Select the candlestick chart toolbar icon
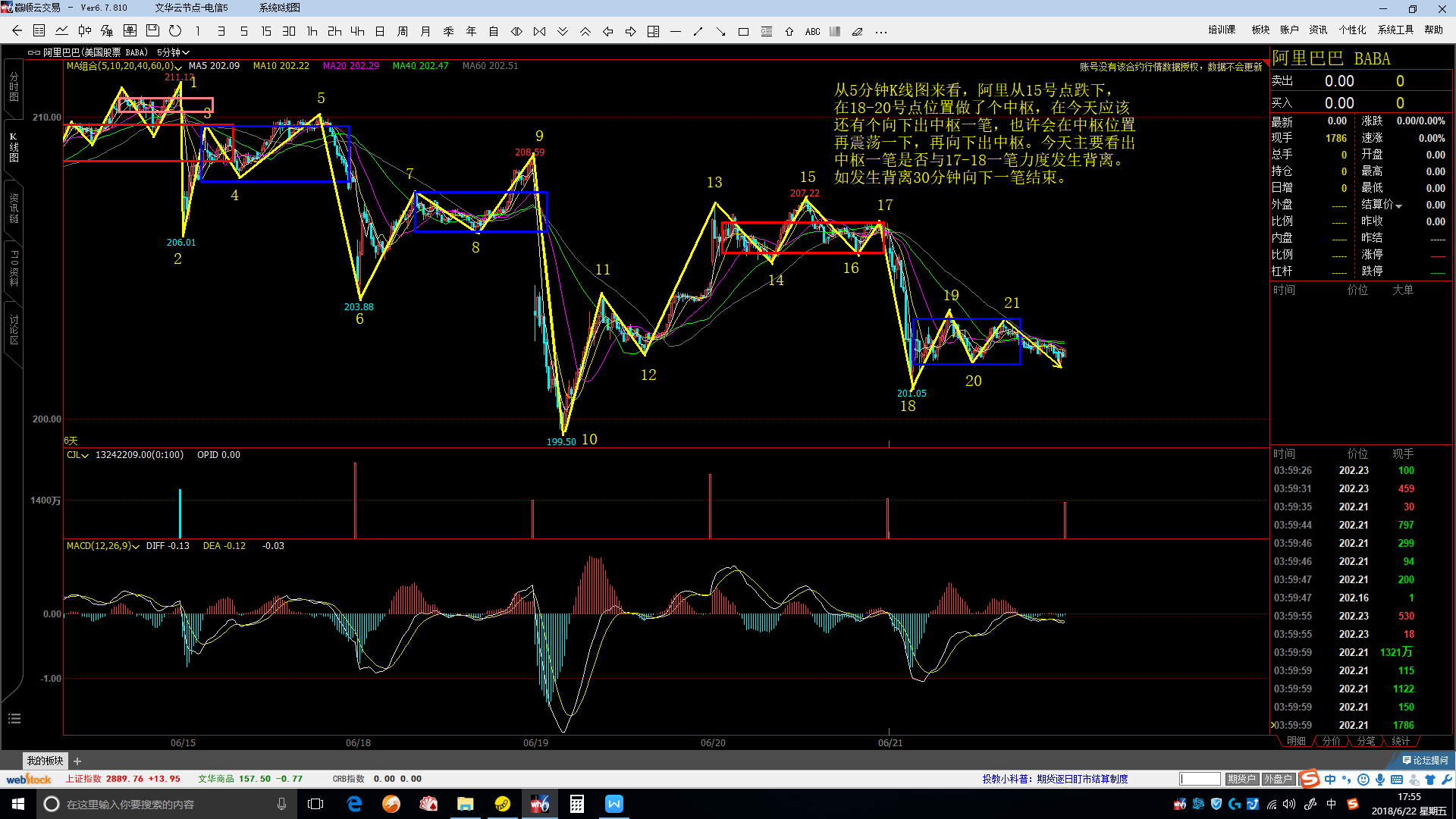This screenshot has height=819, width=1456. [85, 31]
